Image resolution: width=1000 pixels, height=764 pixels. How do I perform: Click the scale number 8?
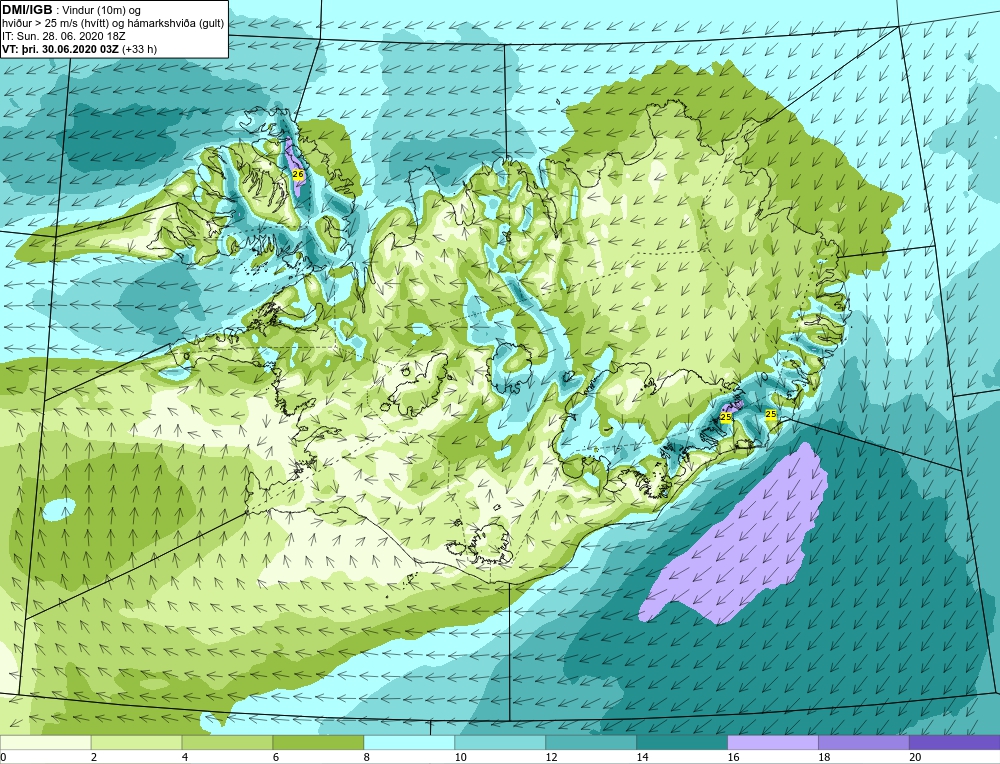tap(367, 757)
